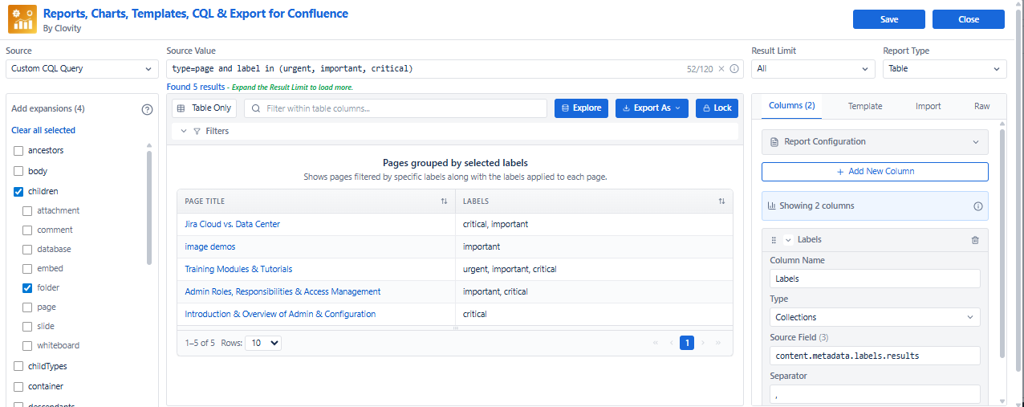Click the Table Only view button

pyautogui.click(x=204, y=108)
